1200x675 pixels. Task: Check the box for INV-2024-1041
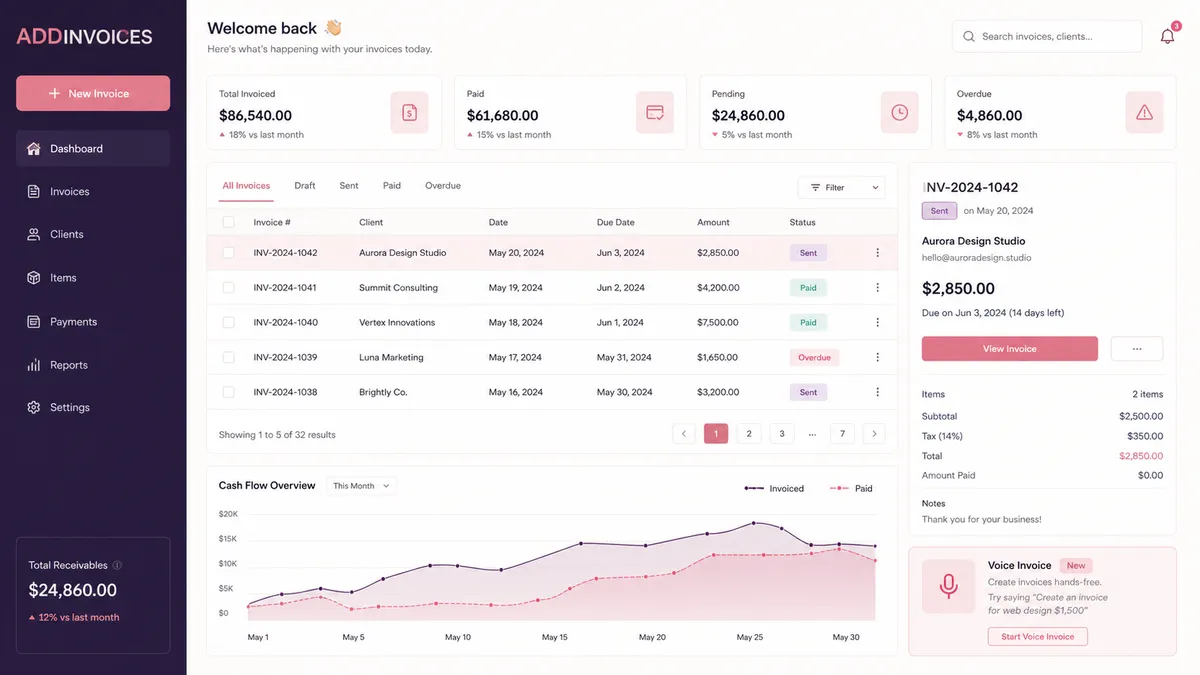[228, 287]
